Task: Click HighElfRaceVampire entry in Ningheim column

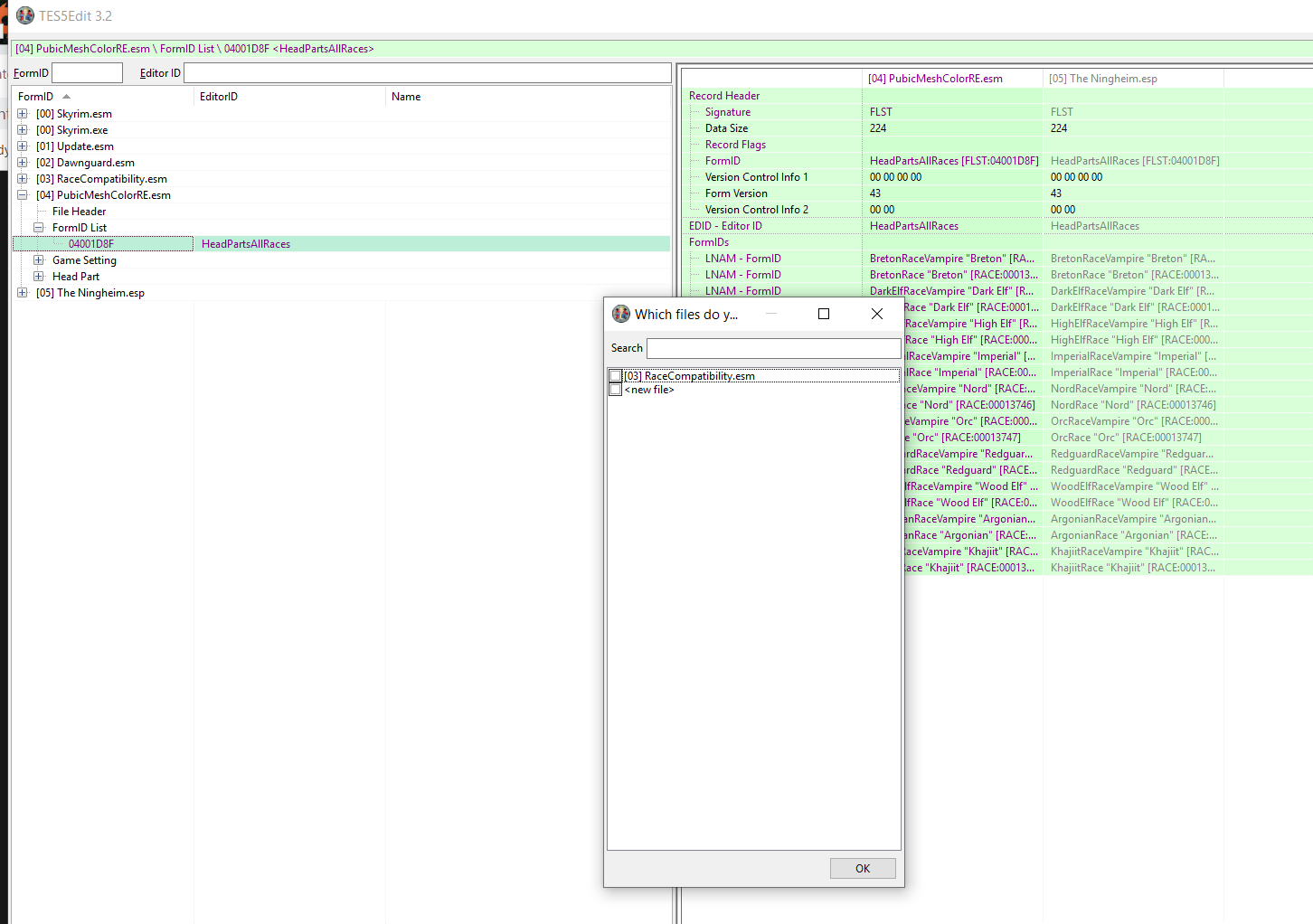Action: click(1134, 324)
